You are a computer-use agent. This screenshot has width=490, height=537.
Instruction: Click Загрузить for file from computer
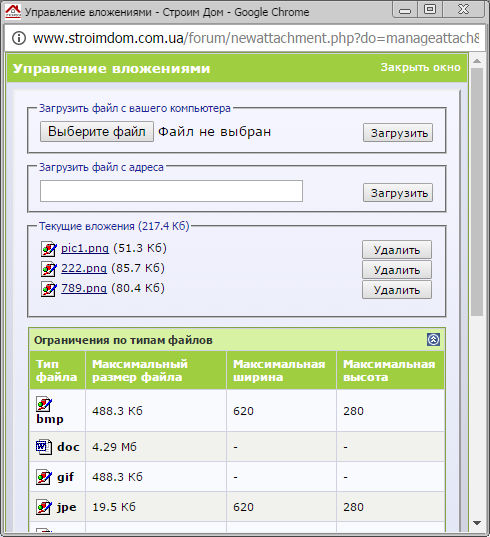(x=398, y=133)
